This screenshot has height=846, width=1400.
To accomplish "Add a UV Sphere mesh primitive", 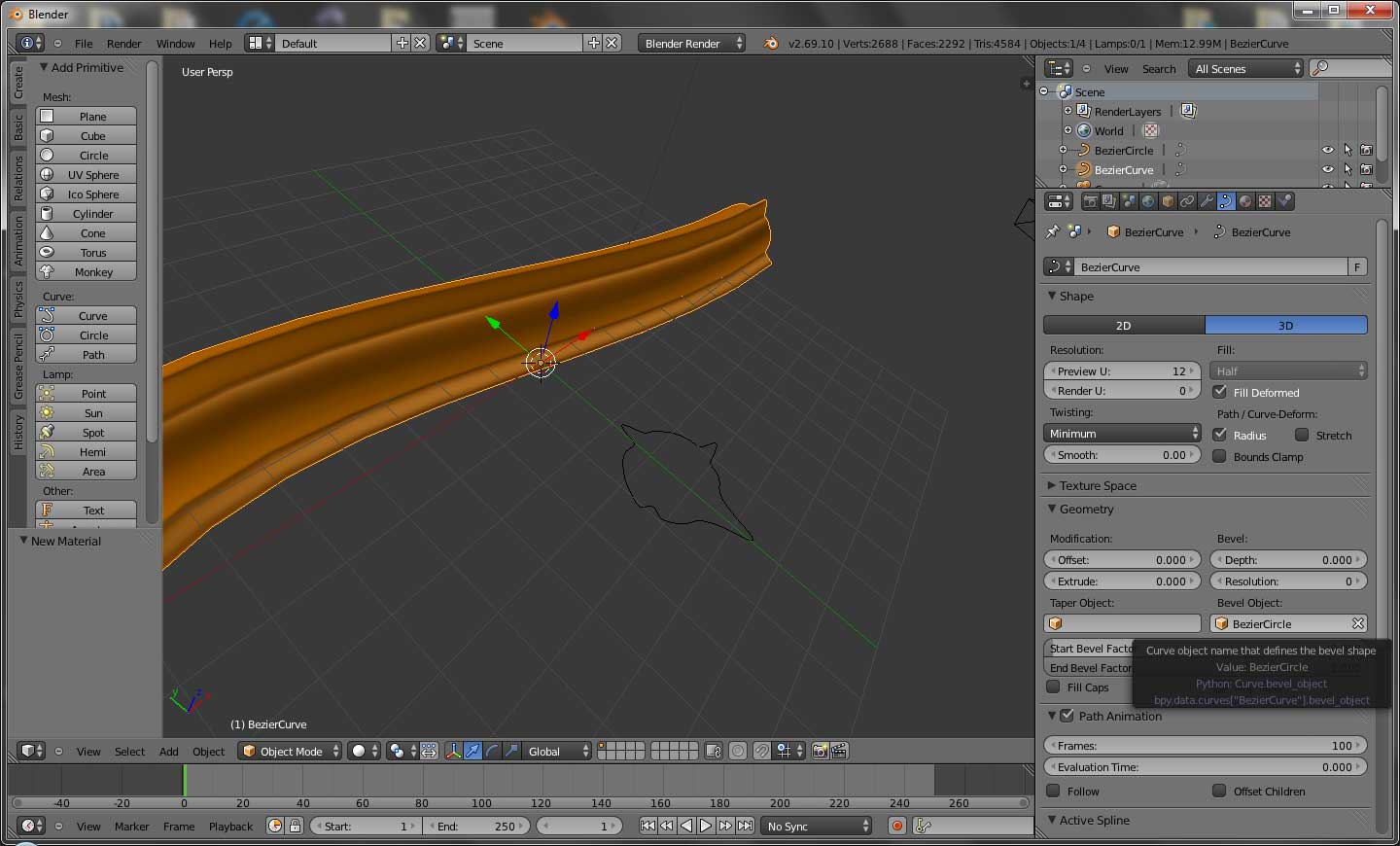I will point(87,174).
